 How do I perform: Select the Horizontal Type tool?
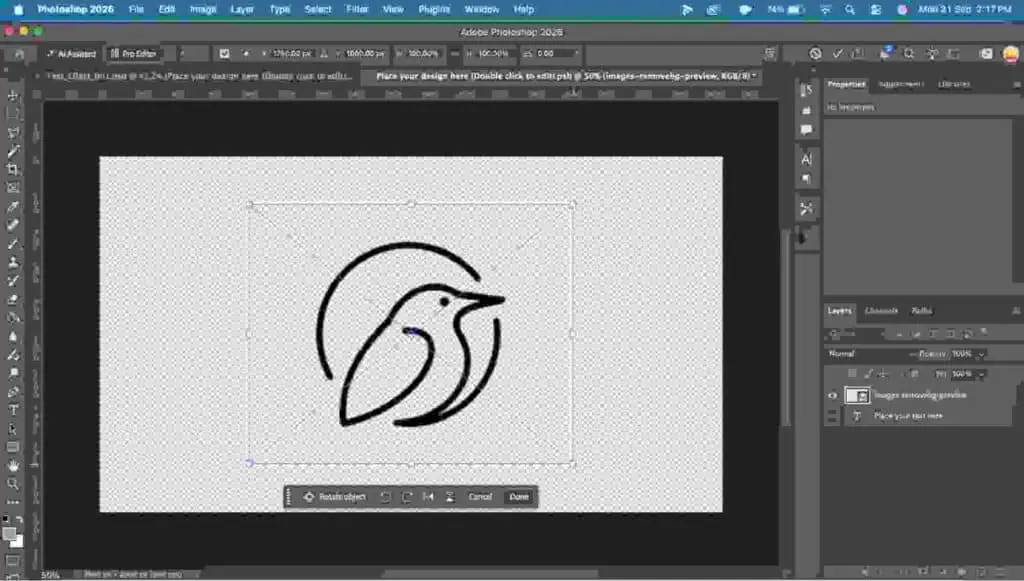point(12,411)
